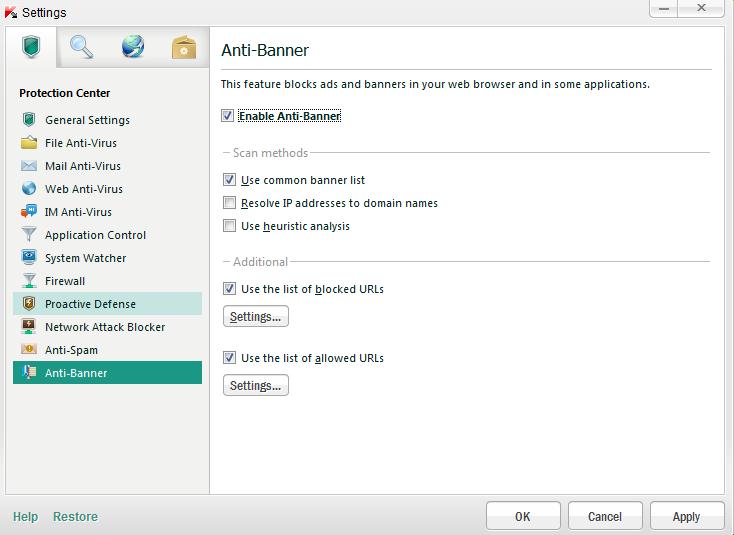Select IM Anti-Virus chat icon

(29, 212)
